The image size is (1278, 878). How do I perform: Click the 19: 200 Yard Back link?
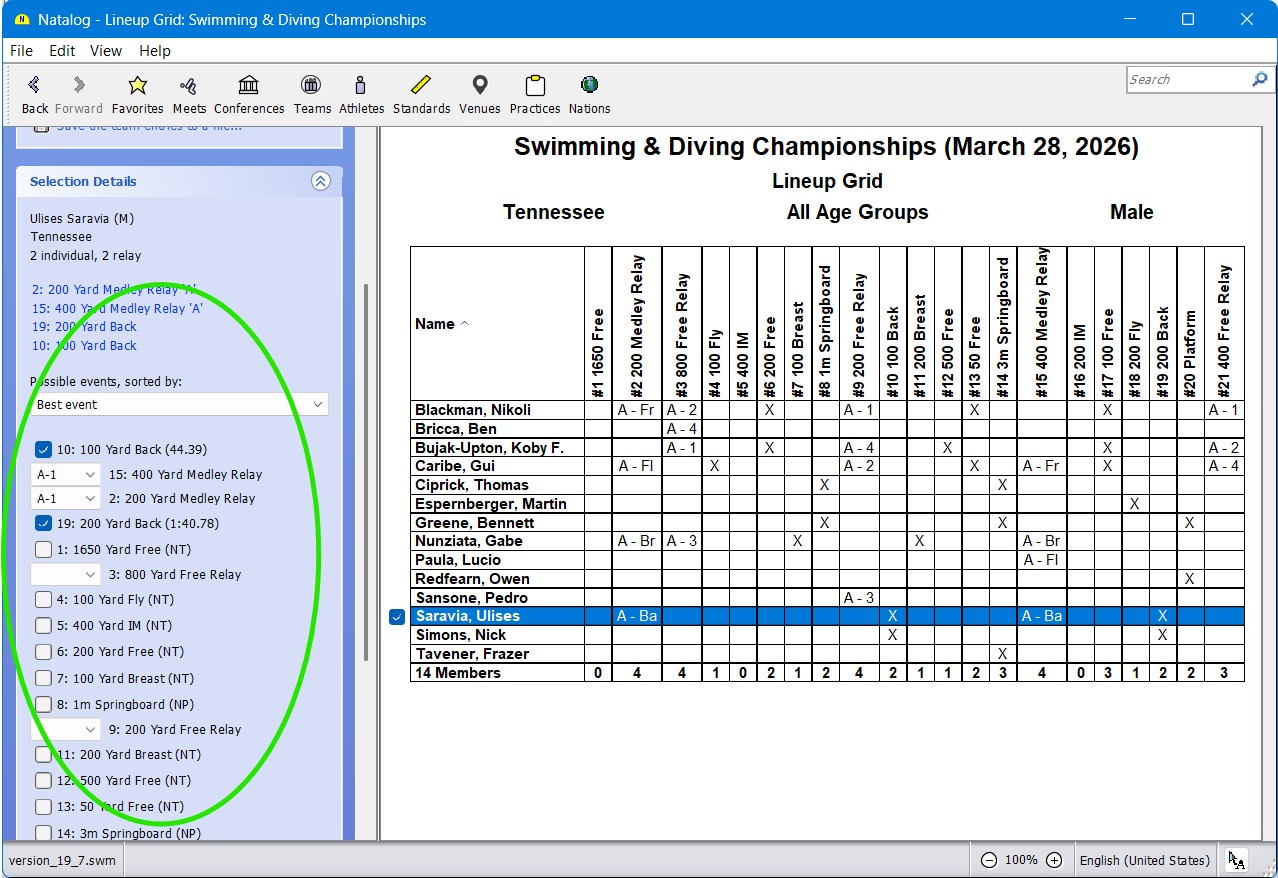tap(84, 327)
